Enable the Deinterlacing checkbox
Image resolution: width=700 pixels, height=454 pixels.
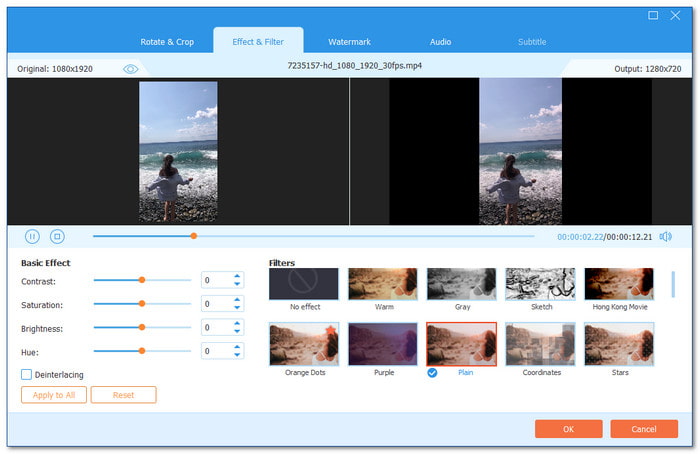[x=26, y=374]
